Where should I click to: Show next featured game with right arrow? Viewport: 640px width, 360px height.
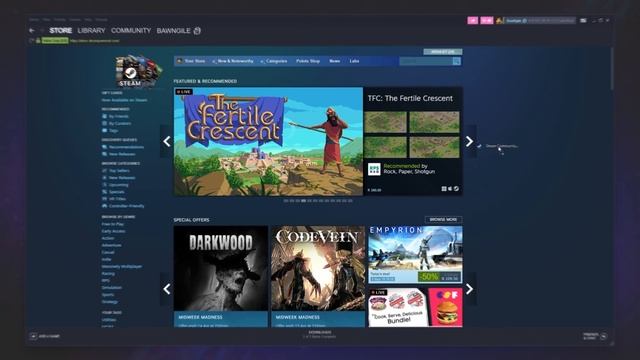coord(470,142)
